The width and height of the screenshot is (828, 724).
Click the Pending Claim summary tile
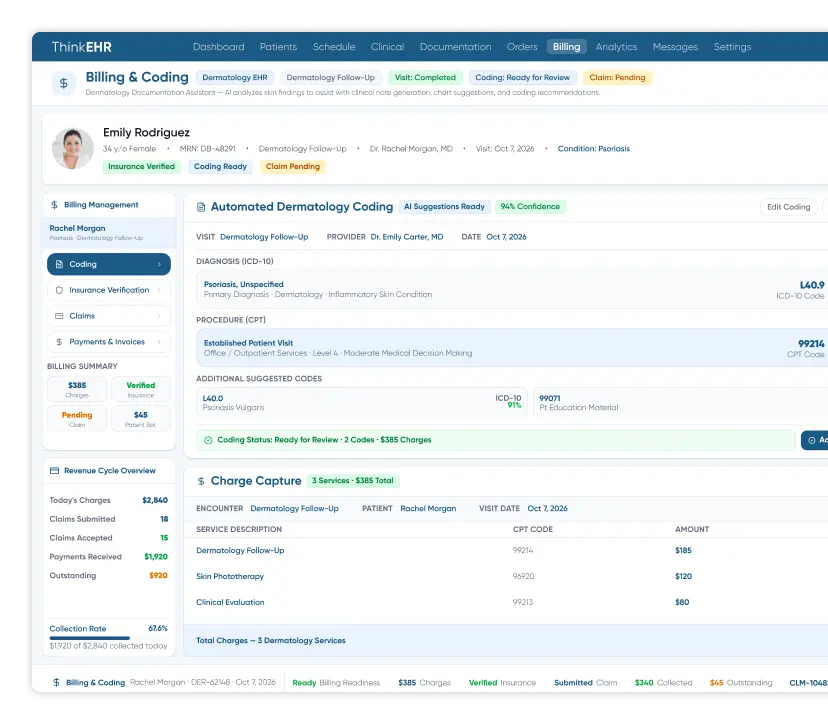point(77,419)
